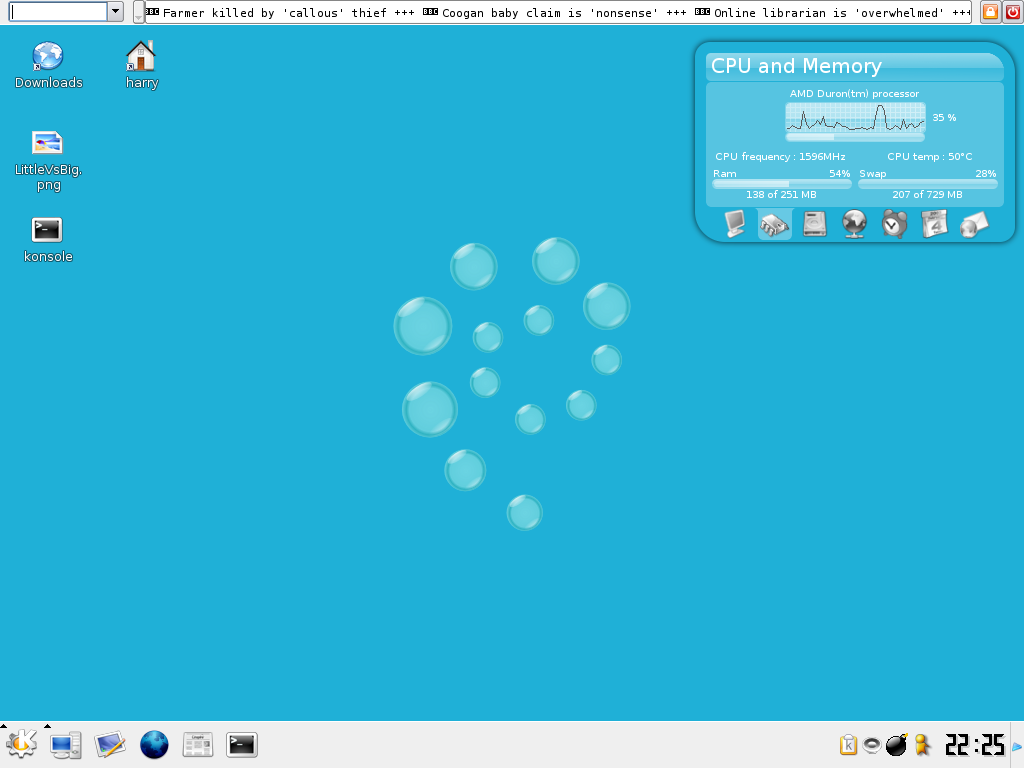Click the Swap usage progress bar
The width and height of the screenshot is (1024, 768).
927,184
